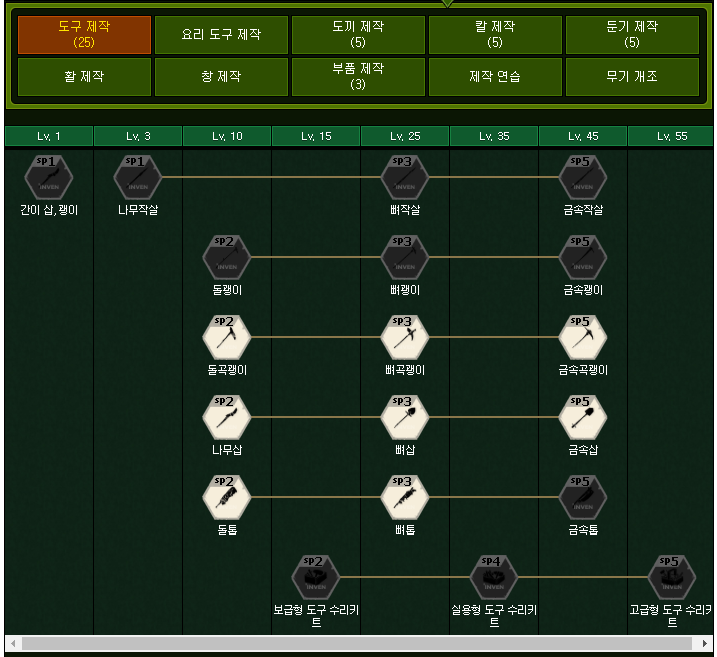Viewport: 717px width, 657px height.
Task: Click the Lv. 25 column header
Action: (405, 136)
